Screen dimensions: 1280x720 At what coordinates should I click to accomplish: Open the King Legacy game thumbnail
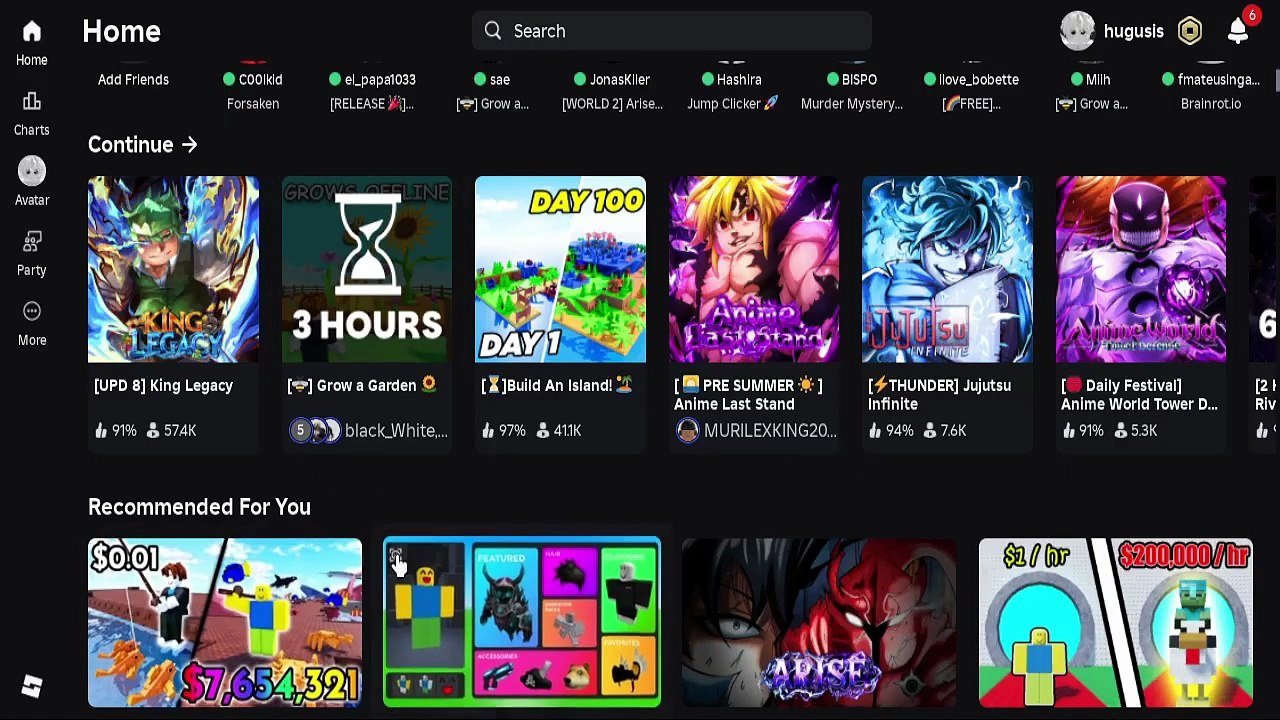click(x=173, y=269)
